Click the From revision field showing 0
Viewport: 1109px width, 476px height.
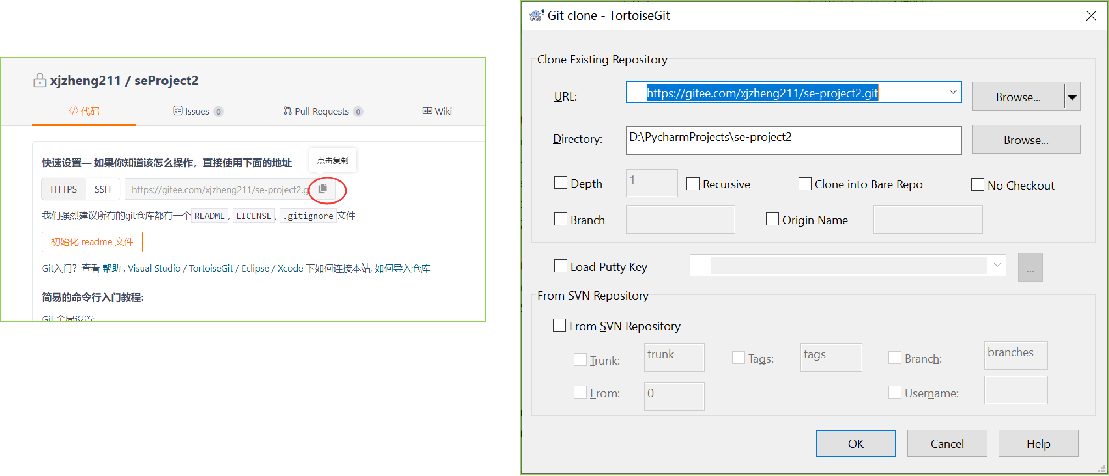674,396
